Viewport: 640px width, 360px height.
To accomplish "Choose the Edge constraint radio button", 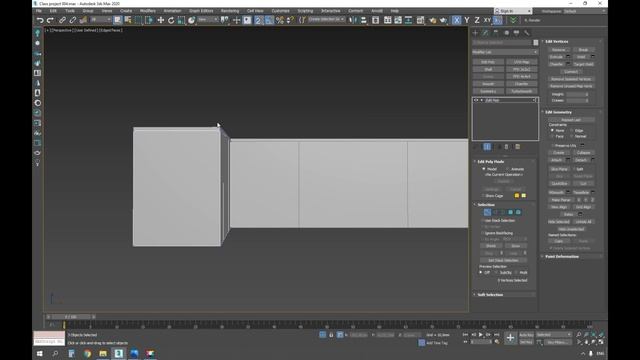I will (x=572, y=131).
